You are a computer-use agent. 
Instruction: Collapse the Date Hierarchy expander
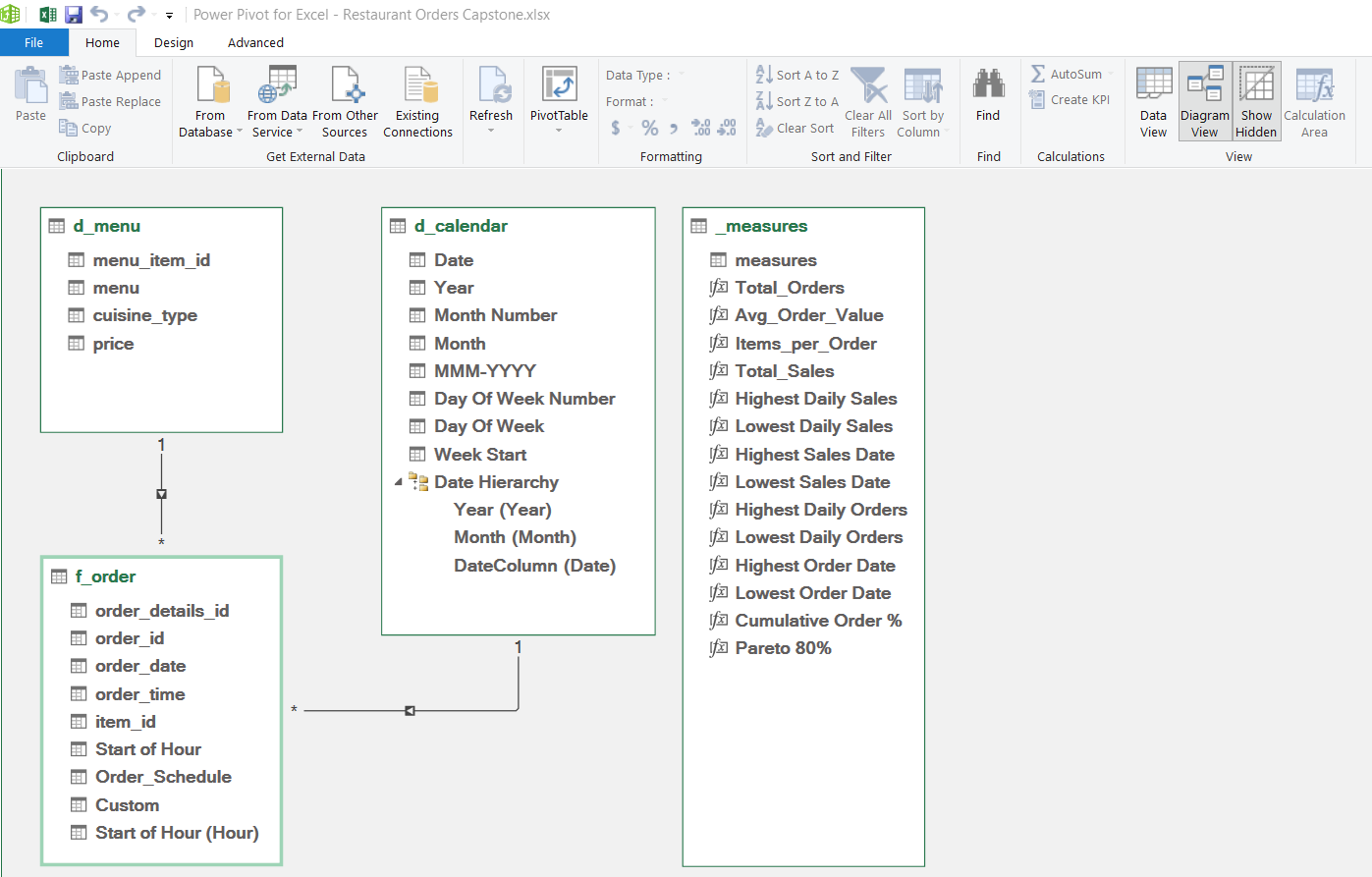pyautogui.click(x=398, y=482)
